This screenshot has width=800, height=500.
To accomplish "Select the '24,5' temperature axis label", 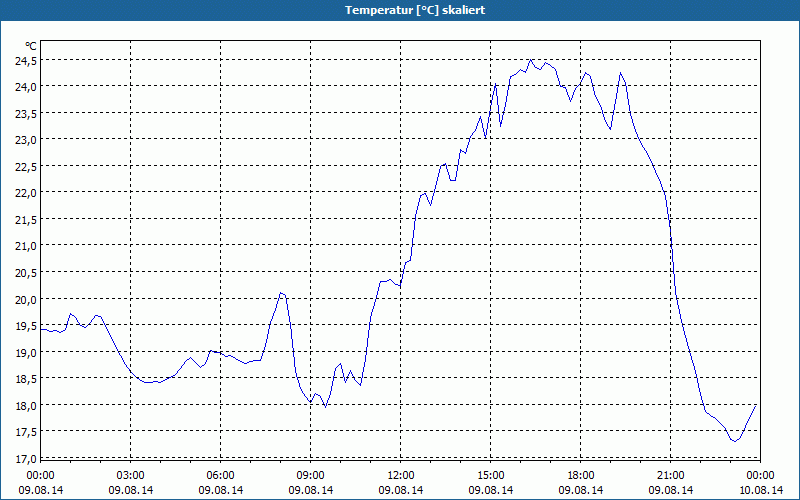I will click(26, 61).
